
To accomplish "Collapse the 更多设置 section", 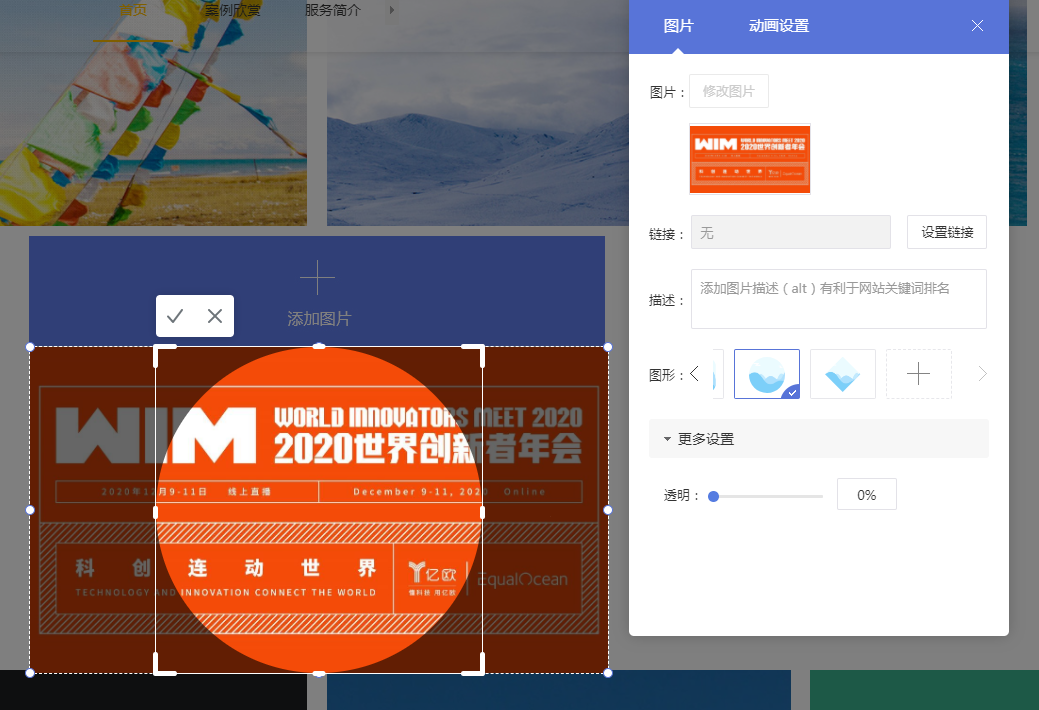I will pyautogui.click(x=819, y=439).
